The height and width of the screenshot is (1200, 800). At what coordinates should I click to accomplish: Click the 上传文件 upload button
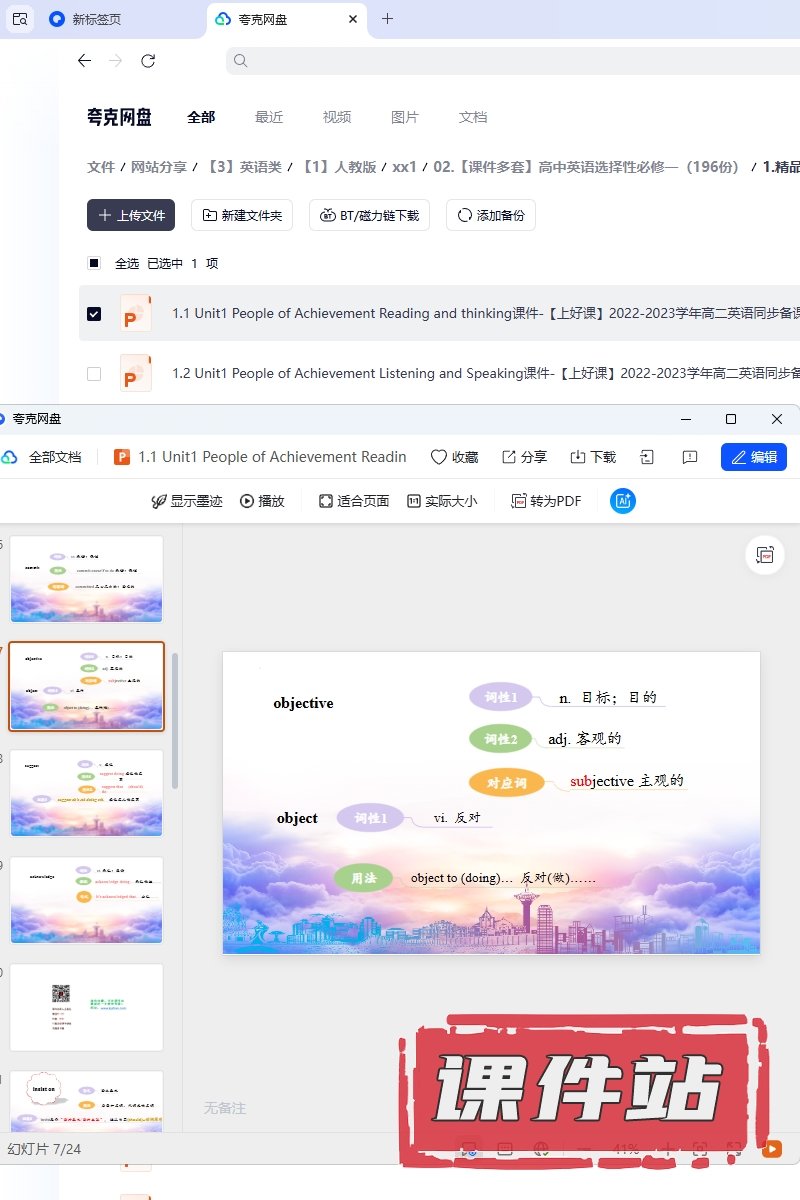(131, 215)
